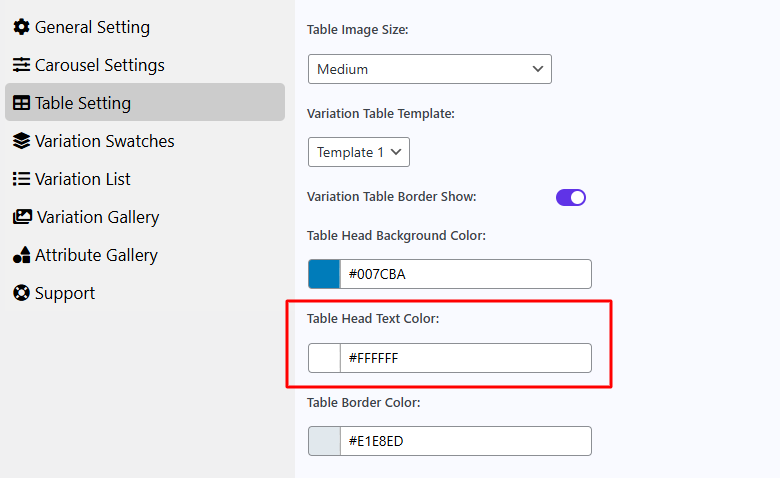This screenshot has width=780, height=478.
Task: Click the Carousel Settings sliders icon
Action: pos(21,65)
